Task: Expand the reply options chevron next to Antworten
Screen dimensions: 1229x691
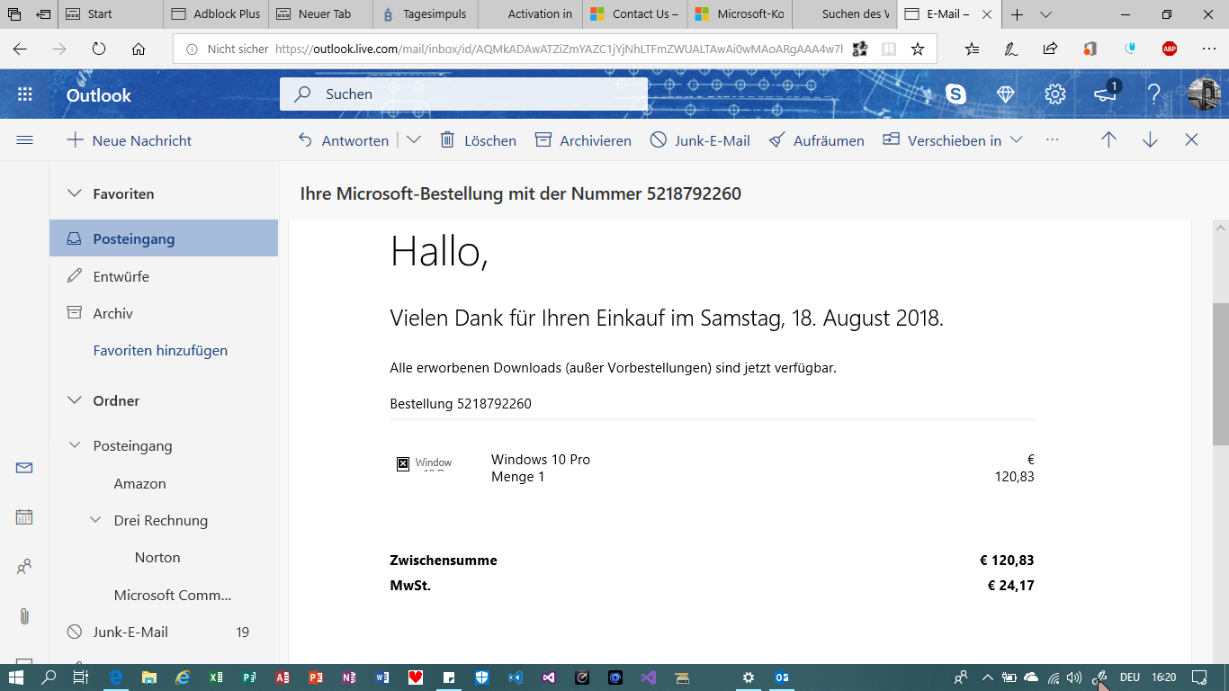Action: 414,140
